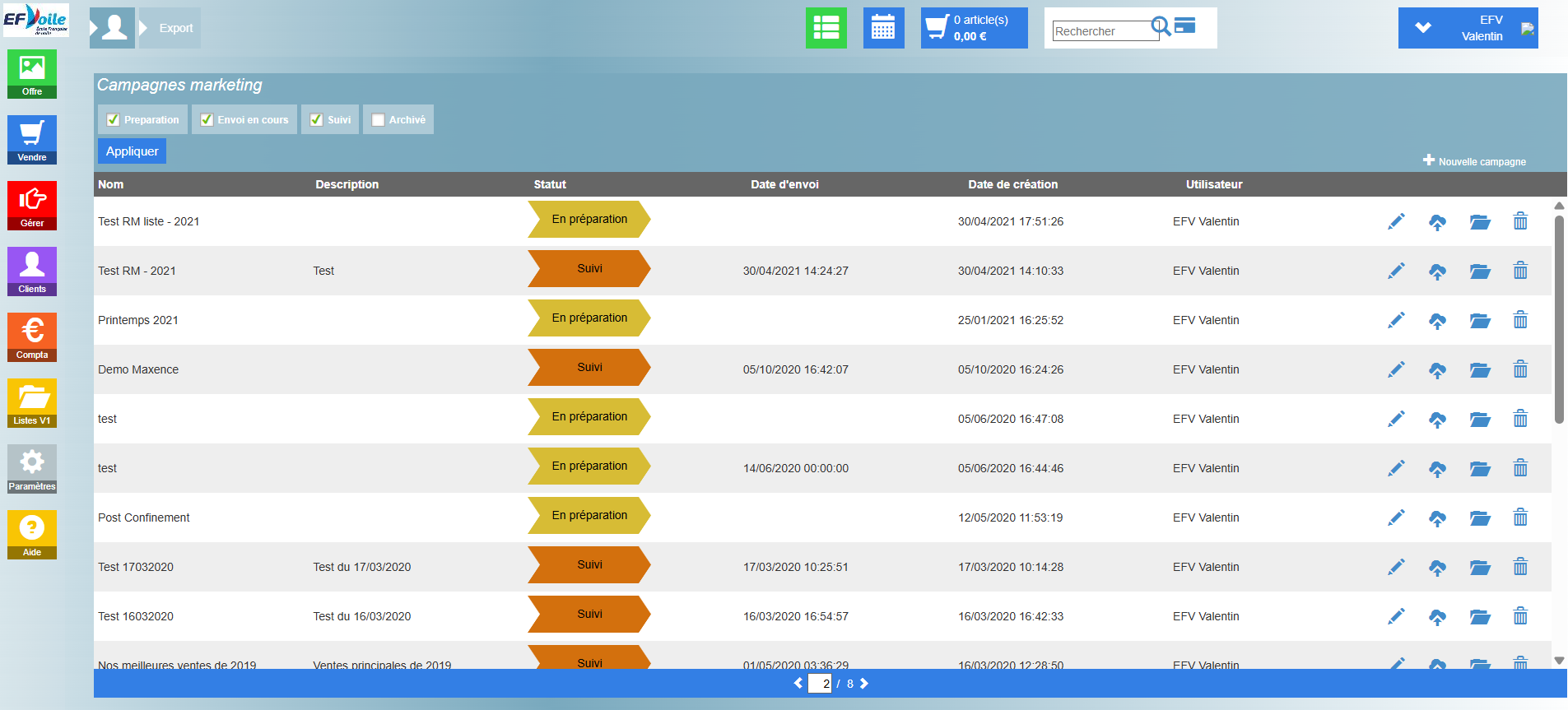
Task: Click Nouvelle campagne link
Action: click(x=1474, y=161)
